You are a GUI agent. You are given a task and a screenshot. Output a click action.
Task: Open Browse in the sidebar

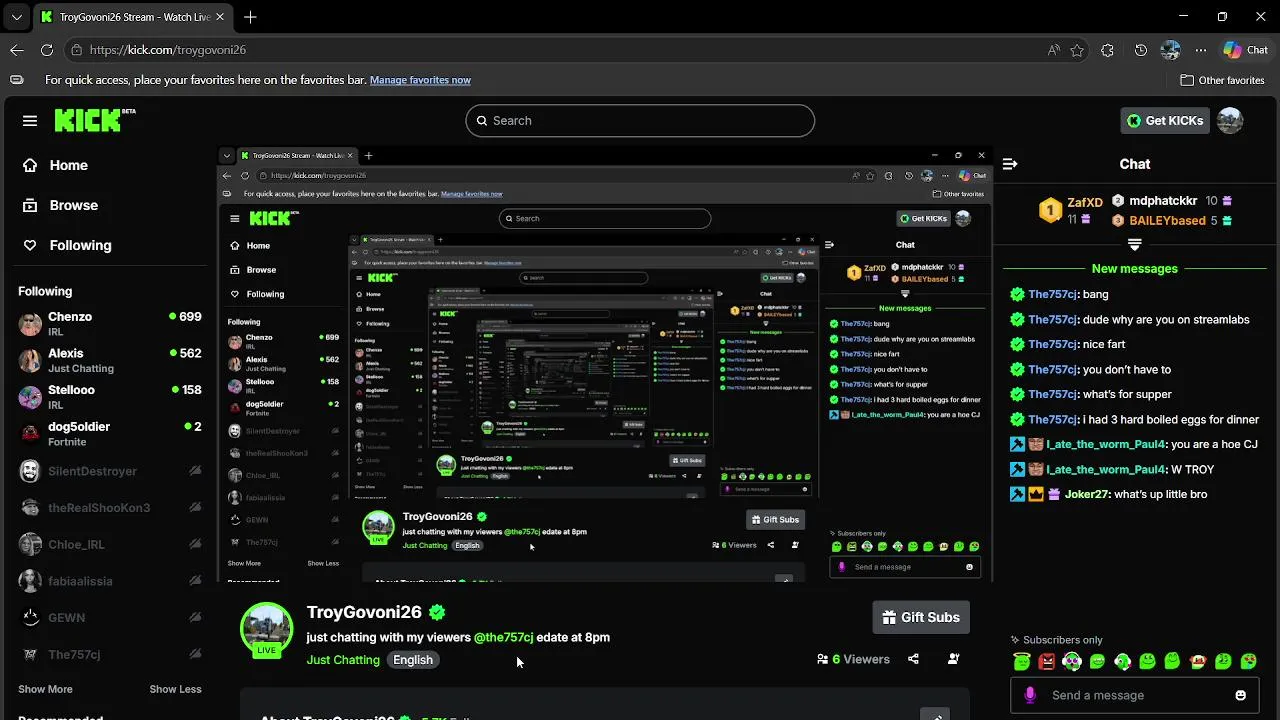(60, 205)
